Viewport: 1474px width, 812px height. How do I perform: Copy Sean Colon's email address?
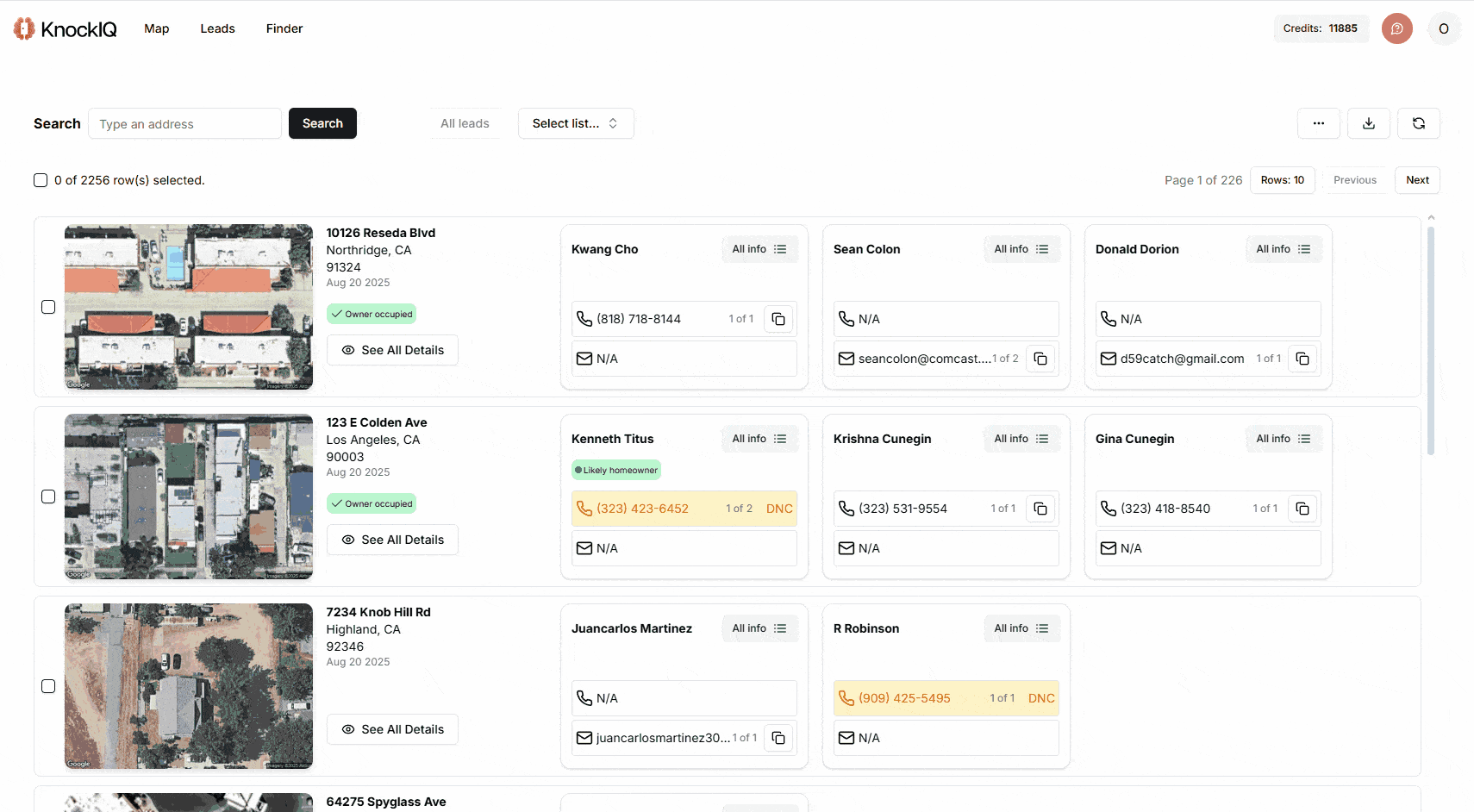(1040, 359)
